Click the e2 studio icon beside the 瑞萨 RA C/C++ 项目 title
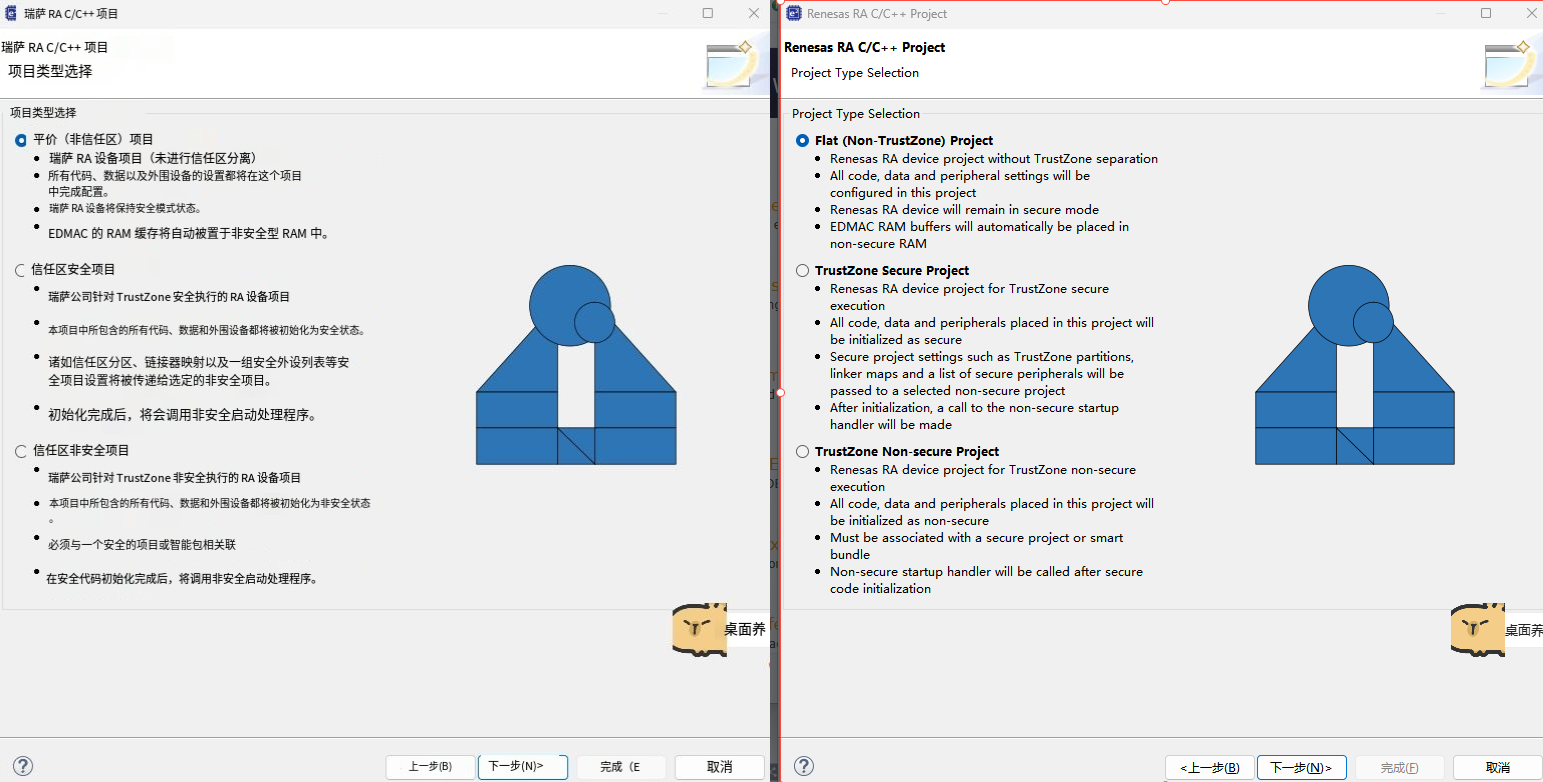 click(x=11, y=14)
